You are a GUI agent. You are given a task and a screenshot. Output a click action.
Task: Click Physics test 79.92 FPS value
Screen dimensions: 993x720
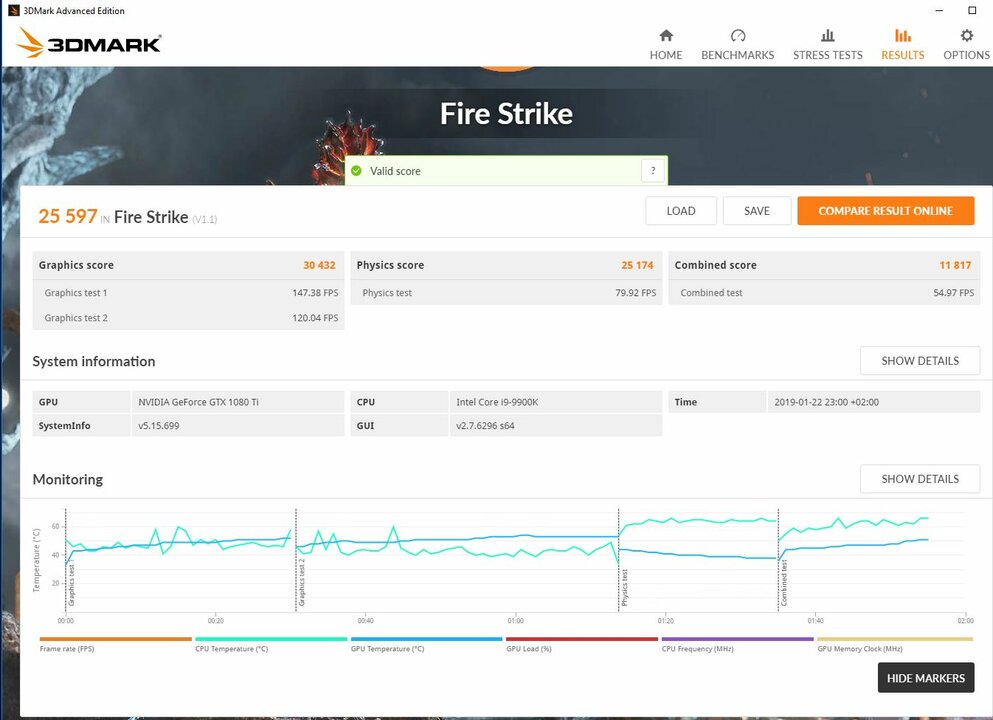tap(636, 293)
